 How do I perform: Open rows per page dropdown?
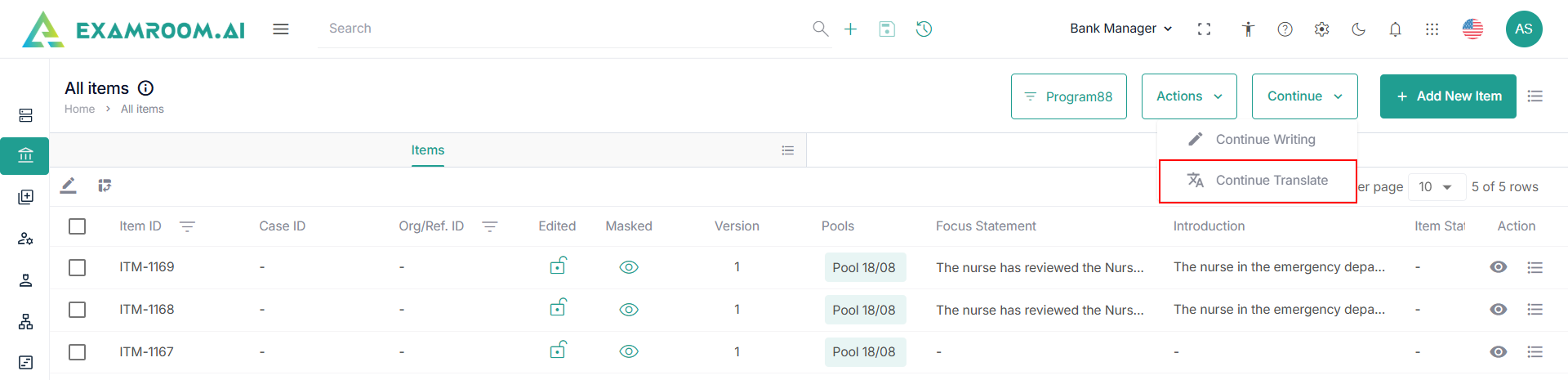[x=1435, y=187]
